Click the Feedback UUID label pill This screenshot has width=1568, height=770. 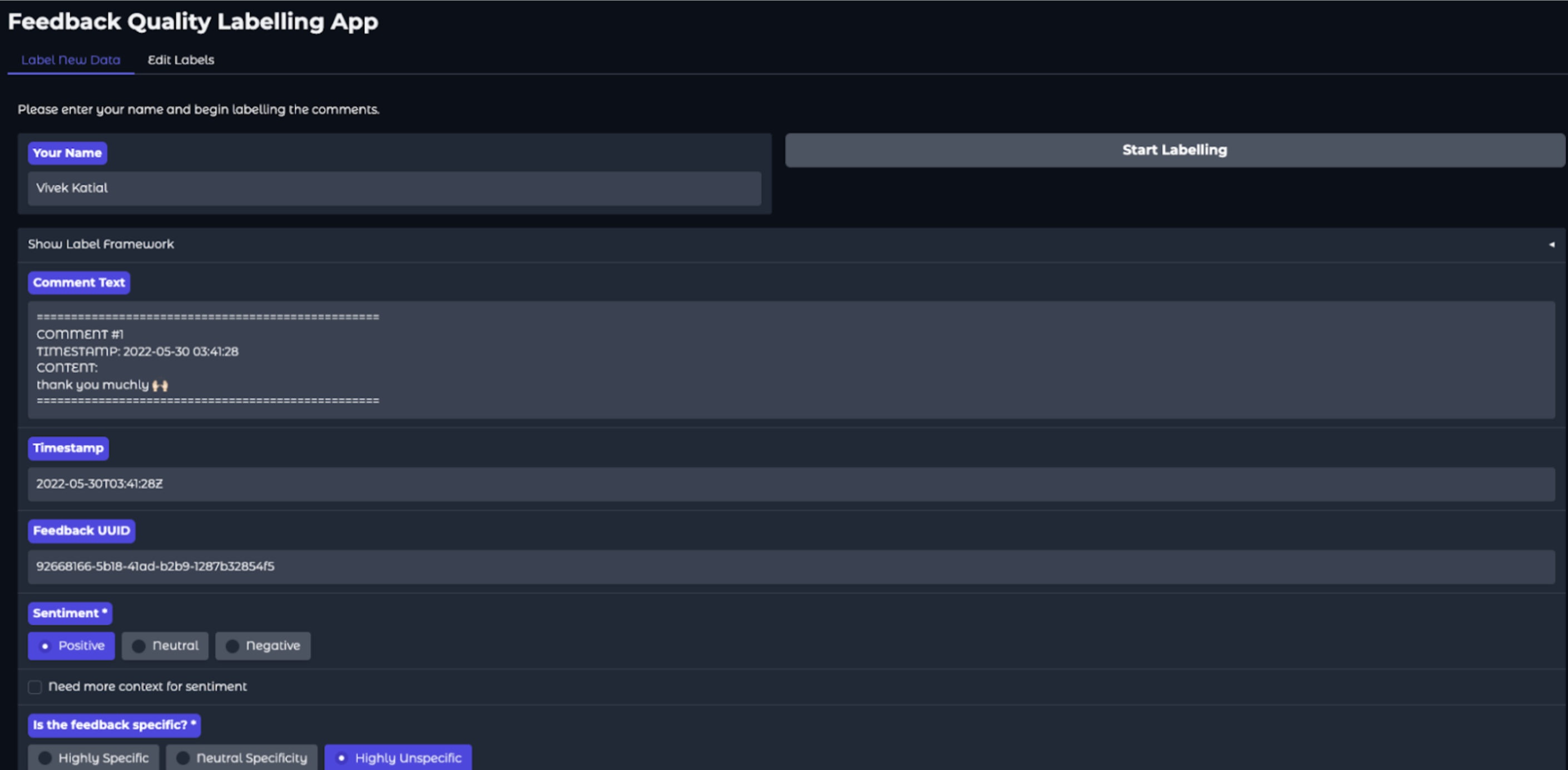81,531
